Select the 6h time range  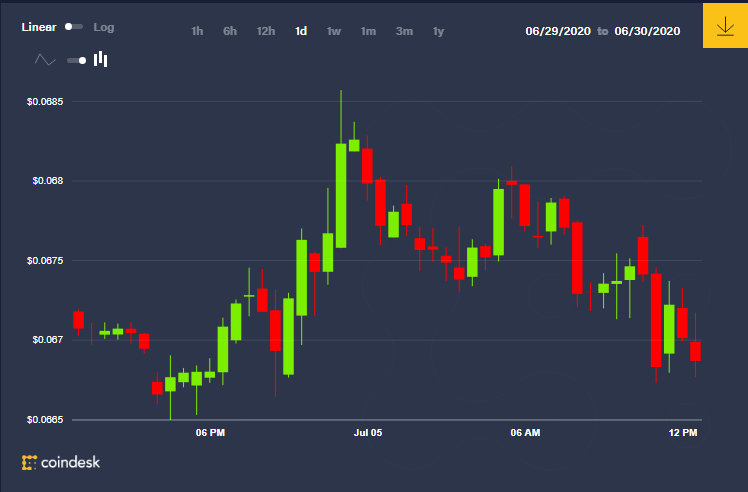click(230, 31)
